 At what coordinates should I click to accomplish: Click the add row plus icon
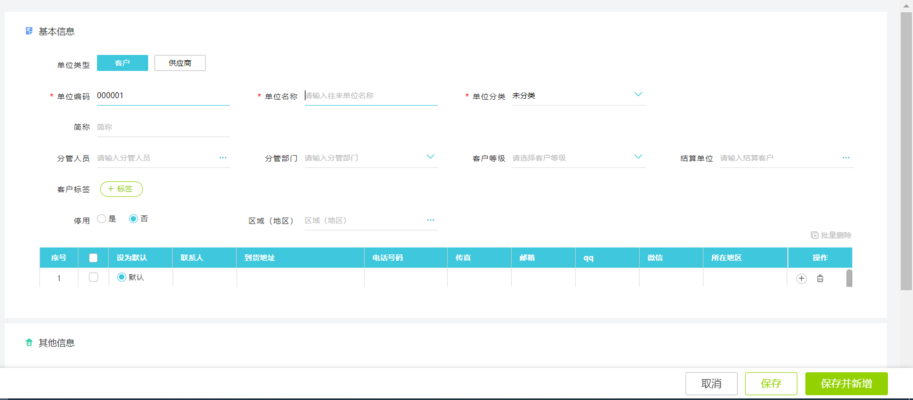[801, 278]
